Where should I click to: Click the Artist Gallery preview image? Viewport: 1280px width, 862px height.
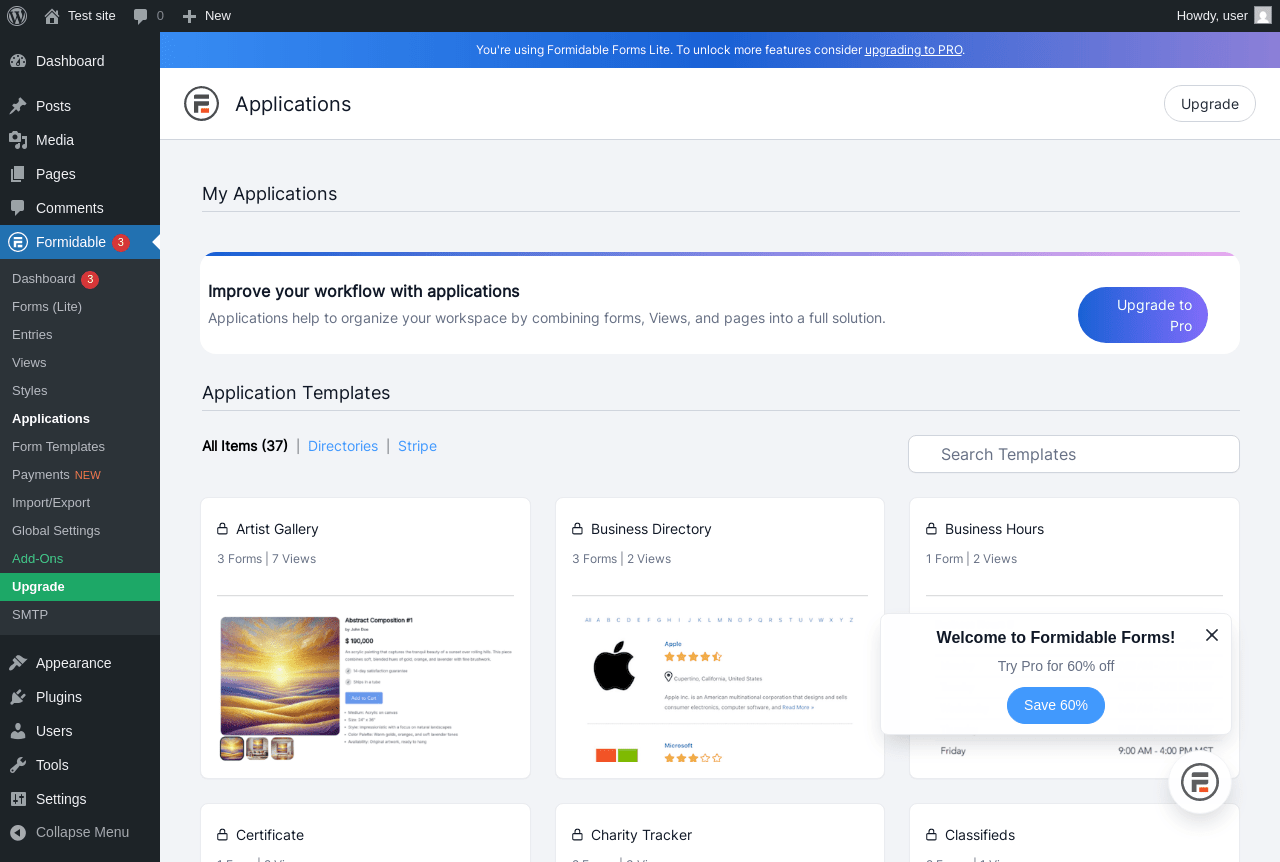pyautogui.click(x=365, y=688)
